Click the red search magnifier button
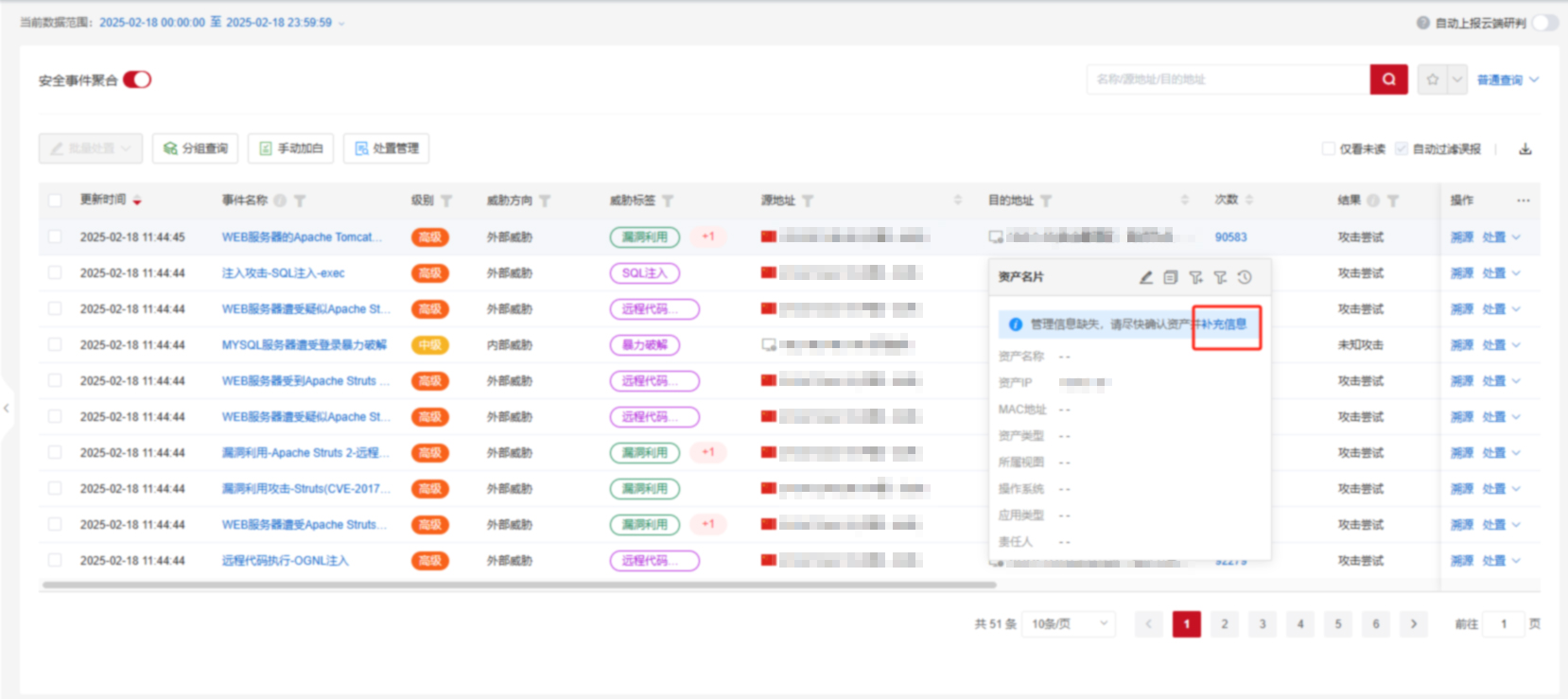1568x699 pixels. (1388, 79)
